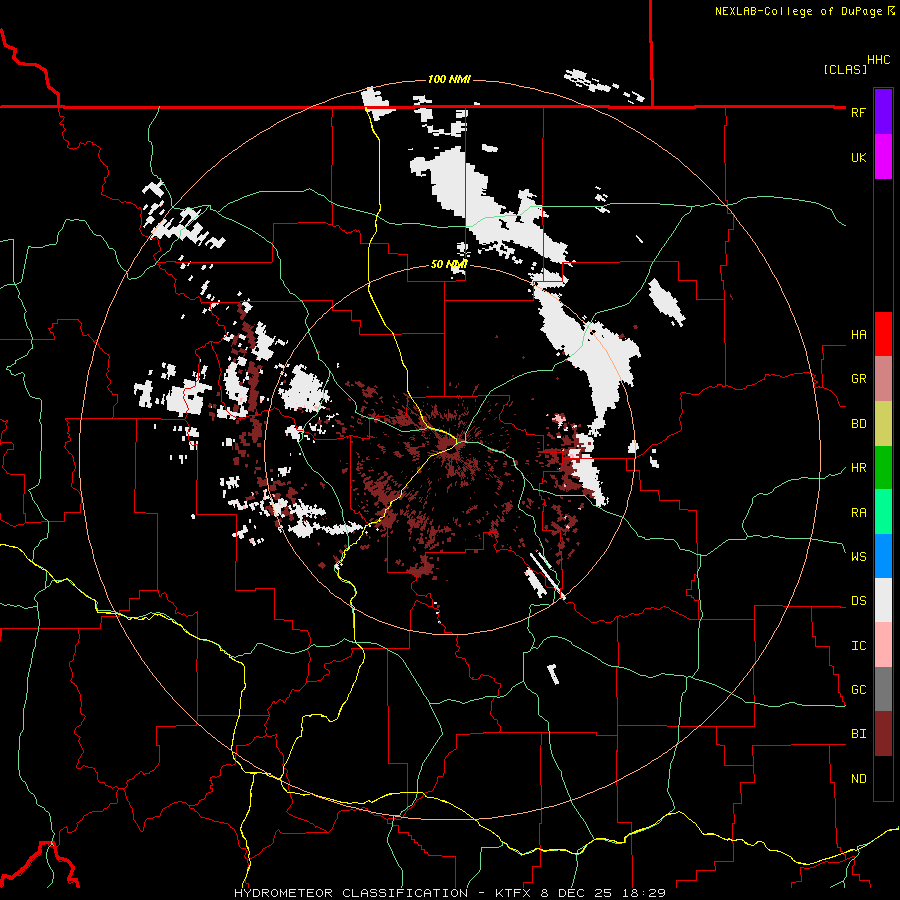Click the UK legend label
Image resolution: width=900 pixels, height=900 pixels.
[858, 157]
